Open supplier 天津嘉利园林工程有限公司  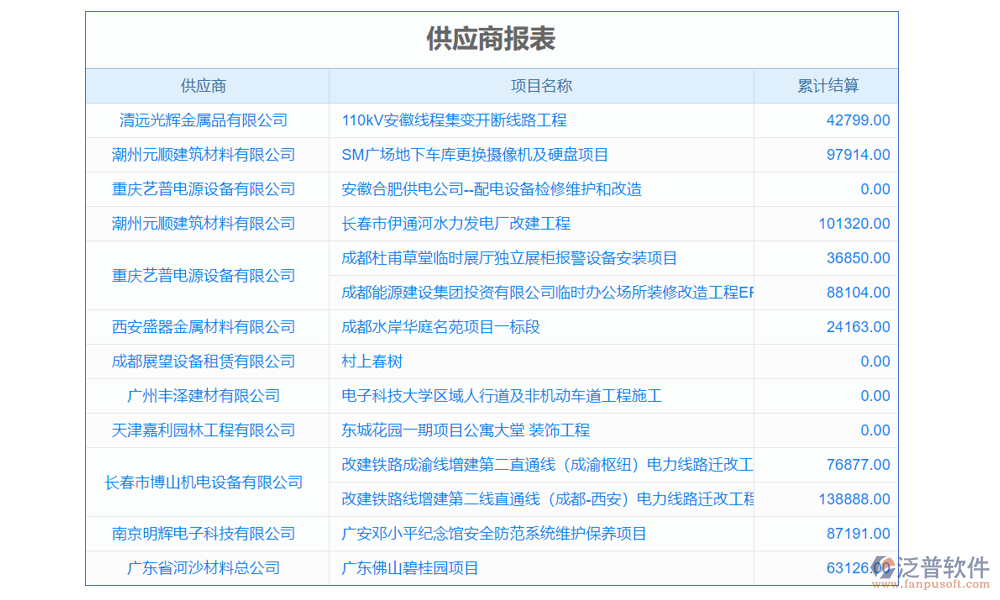[x=203, y=430]
